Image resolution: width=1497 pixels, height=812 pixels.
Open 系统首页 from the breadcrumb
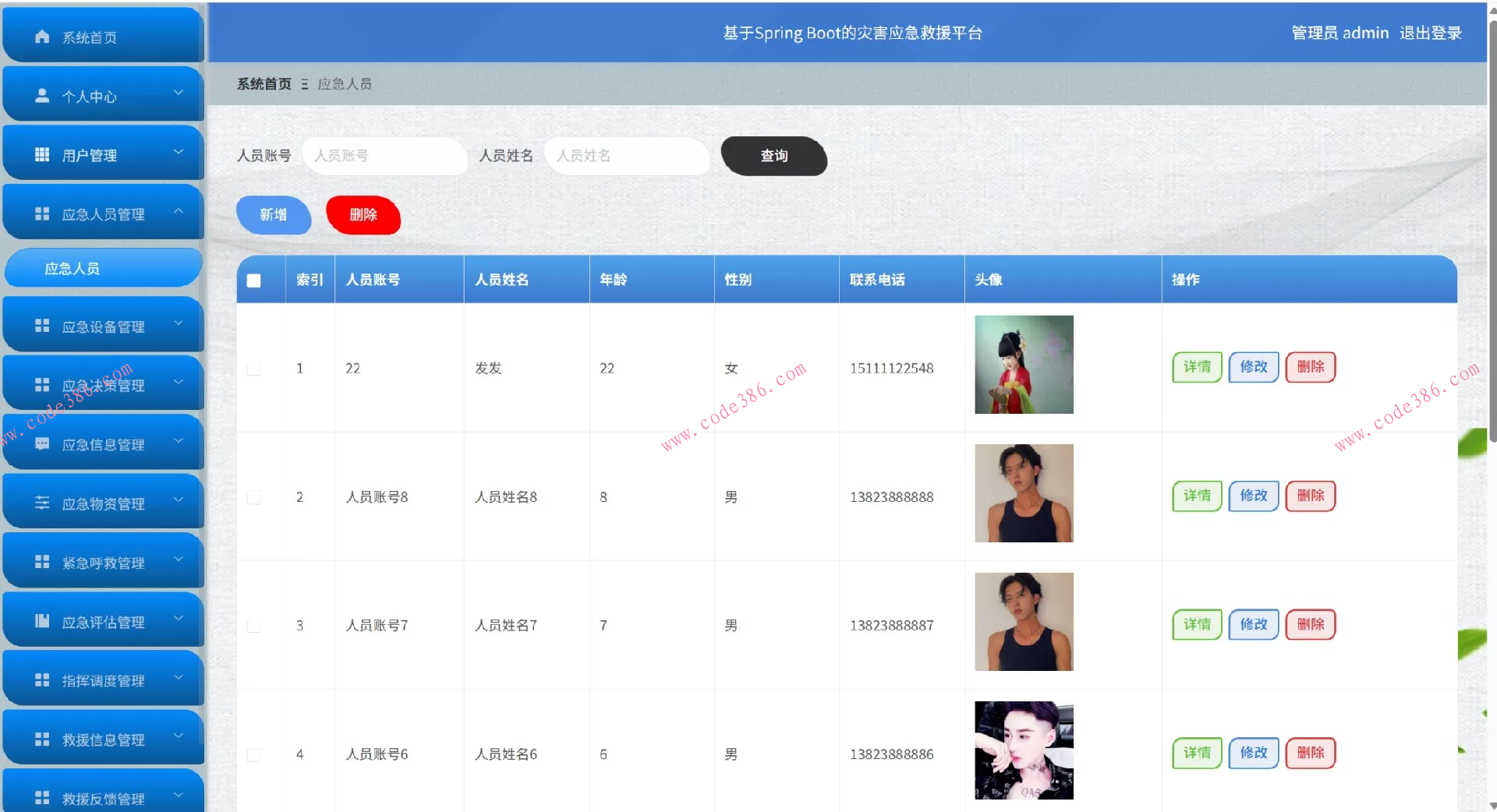263,83
